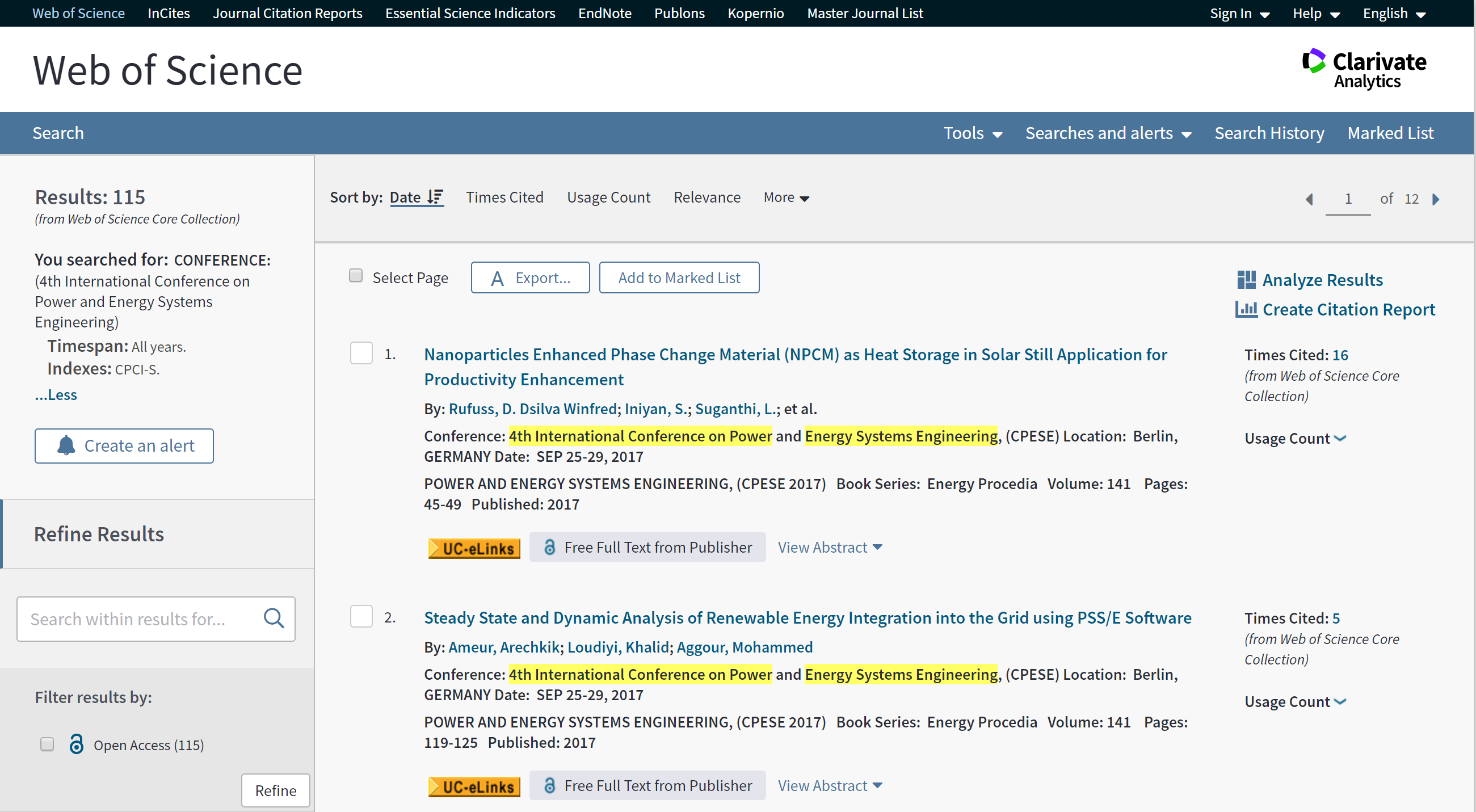Click author Ameur, Arechkik
This screenshot has width=1476, height=812.
coord(504,647)
